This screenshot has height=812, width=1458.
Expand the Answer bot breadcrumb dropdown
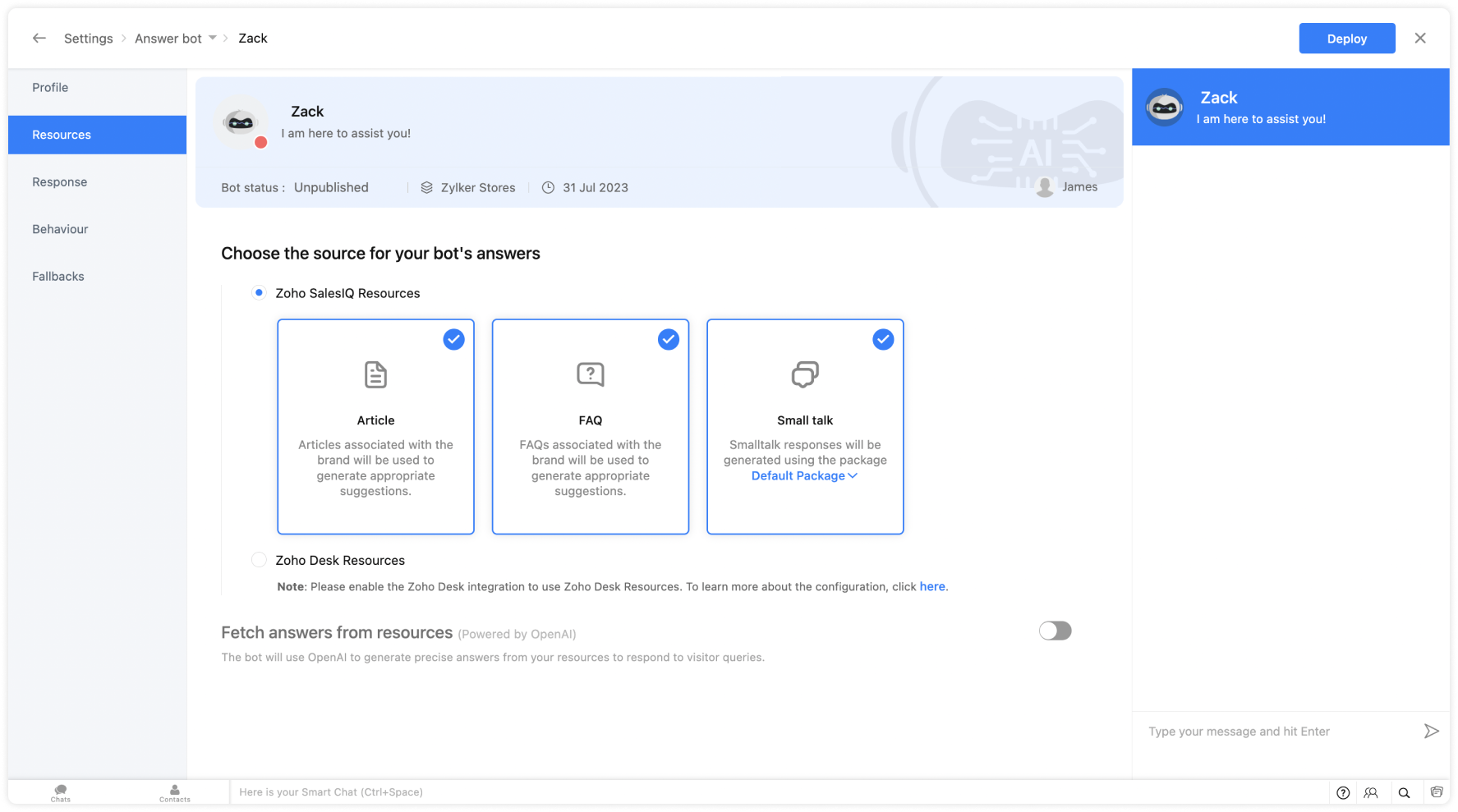(x=213, y=38)
